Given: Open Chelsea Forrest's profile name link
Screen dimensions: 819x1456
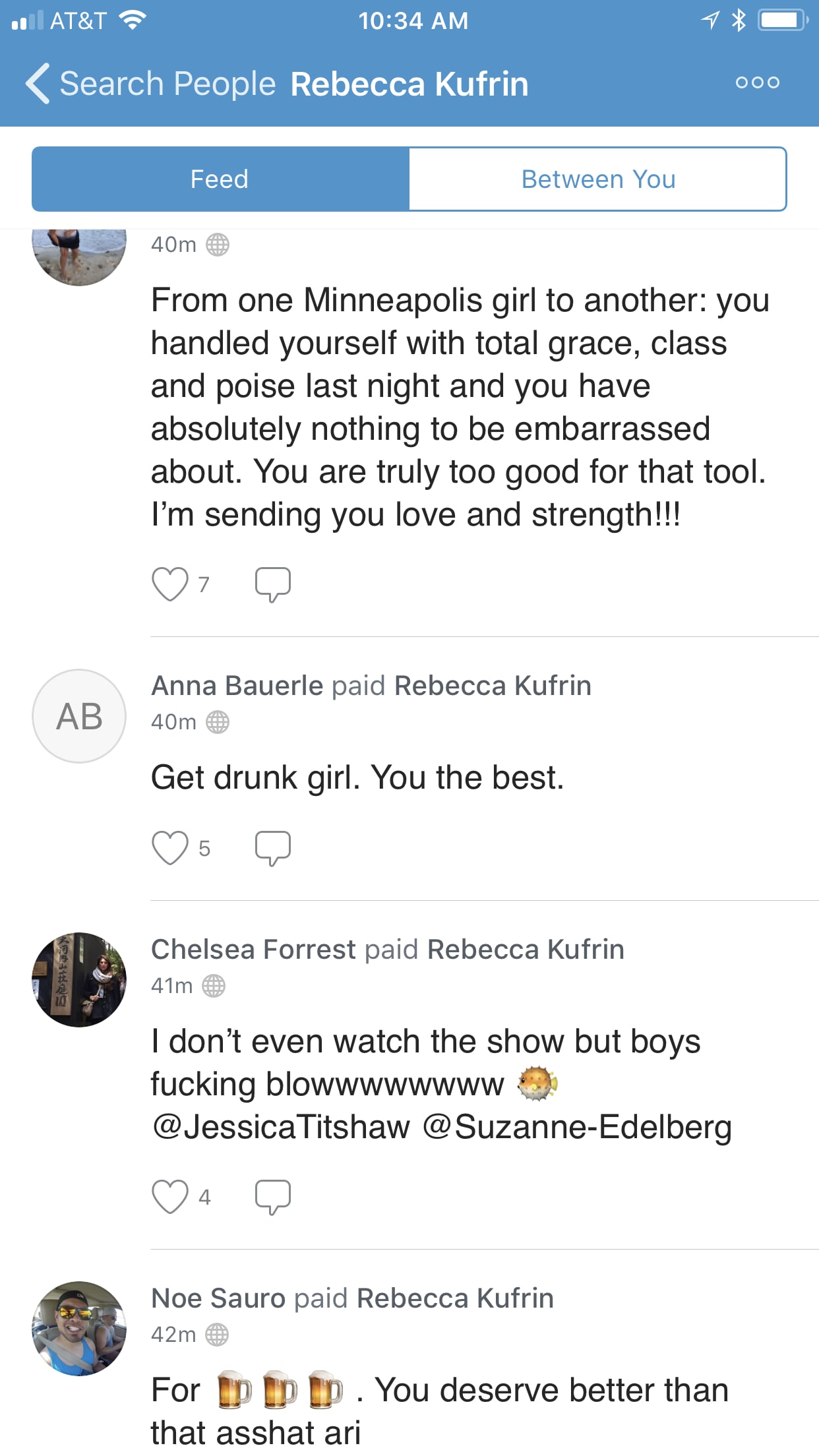Looking at the screenshot, I should tap(253, 950).
